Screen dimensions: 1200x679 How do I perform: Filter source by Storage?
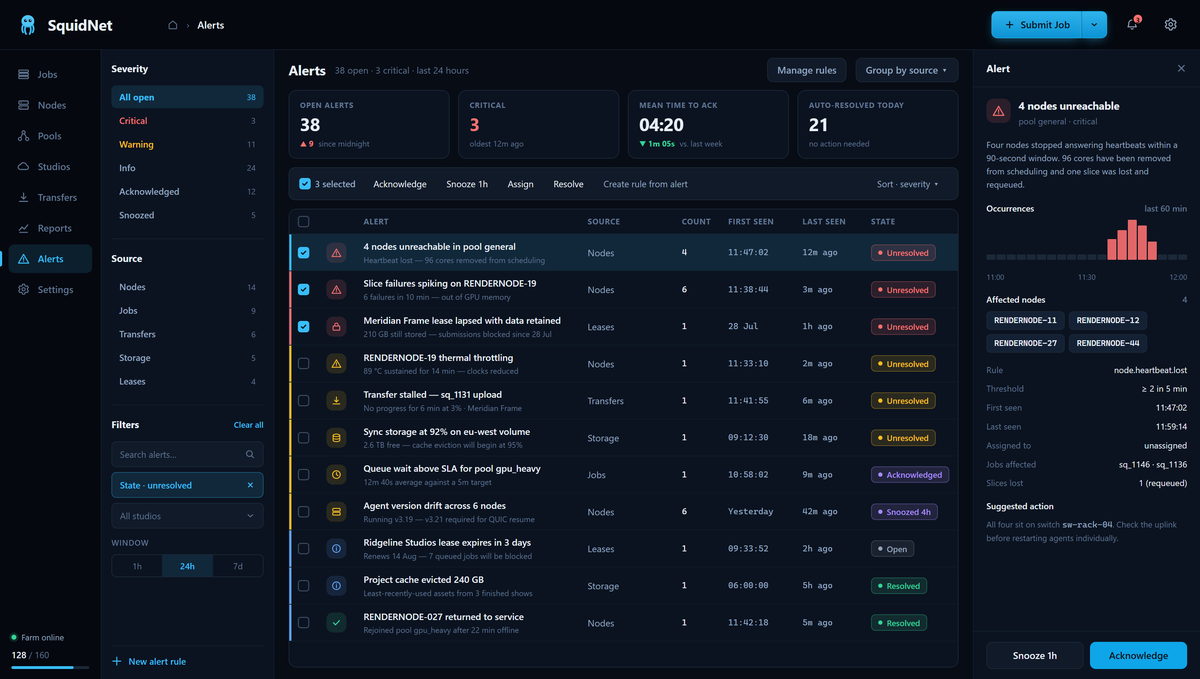[x=187, y=358]
